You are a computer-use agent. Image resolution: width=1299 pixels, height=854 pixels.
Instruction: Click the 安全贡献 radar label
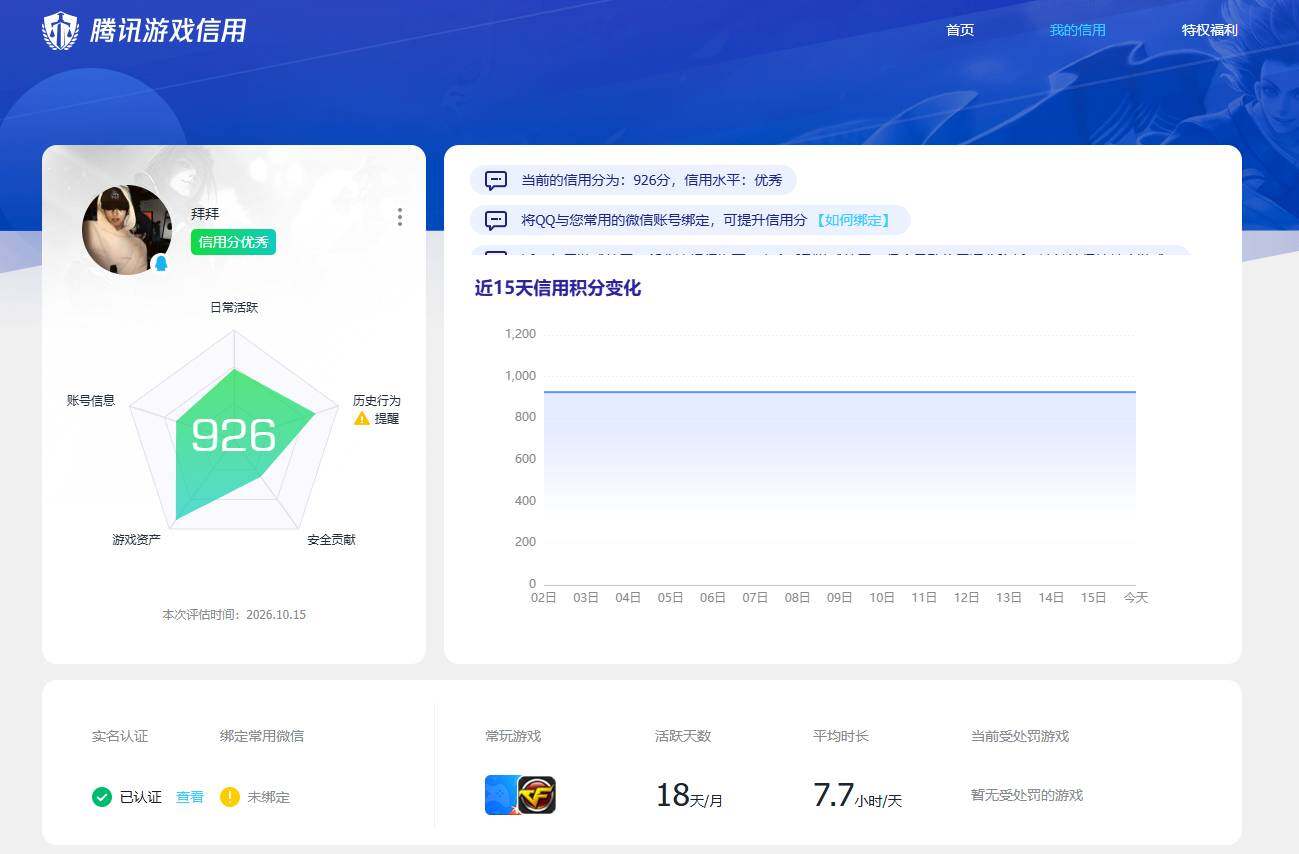(331, 540)
